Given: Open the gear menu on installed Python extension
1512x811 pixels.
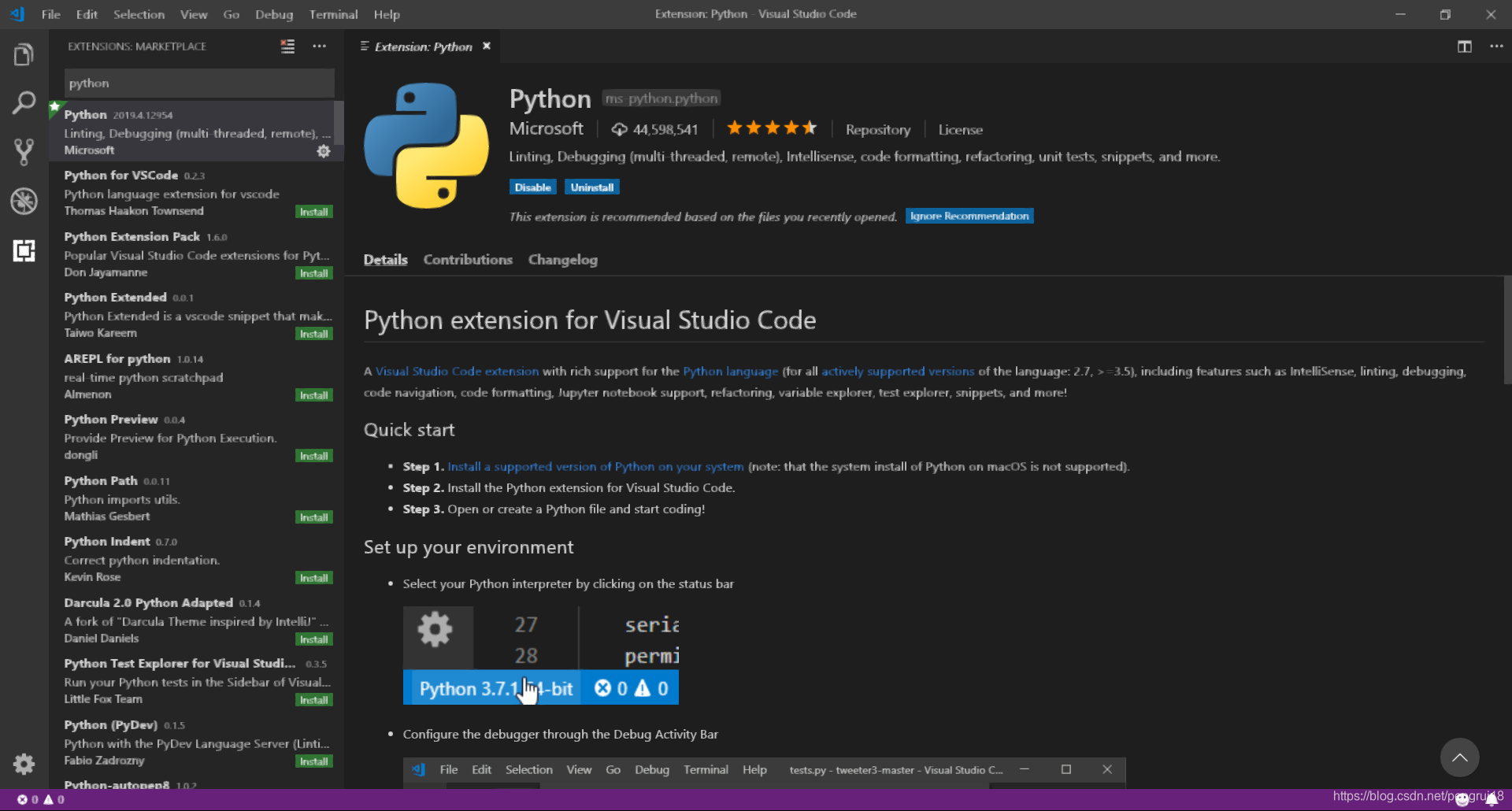Looking at the screenshot, I should point(323,151).
